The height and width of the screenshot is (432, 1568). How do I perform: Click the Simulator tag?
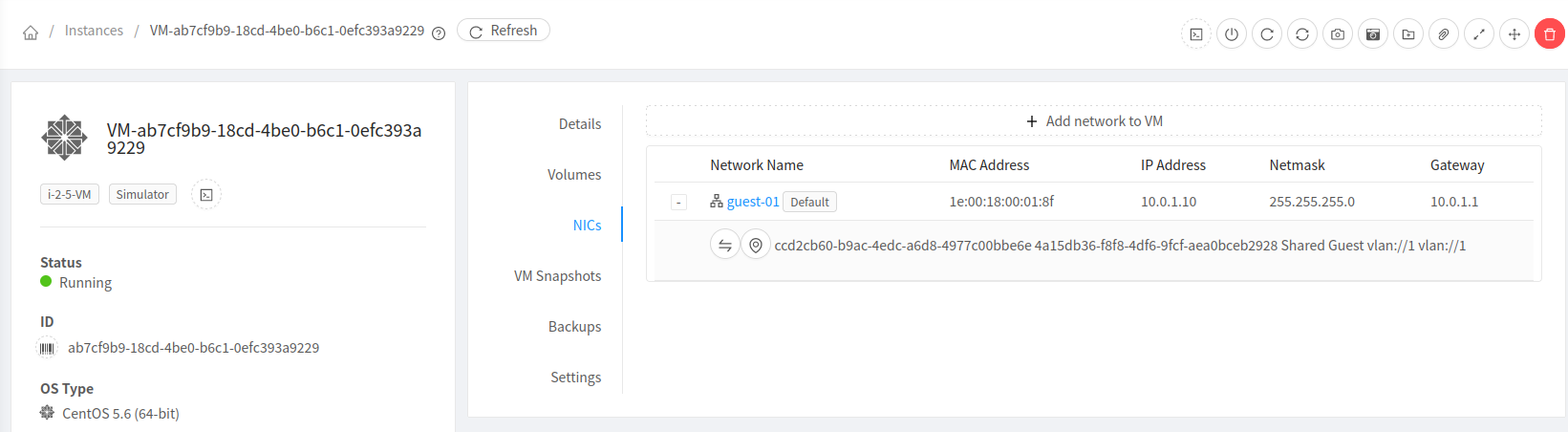[x=142, y=194]
